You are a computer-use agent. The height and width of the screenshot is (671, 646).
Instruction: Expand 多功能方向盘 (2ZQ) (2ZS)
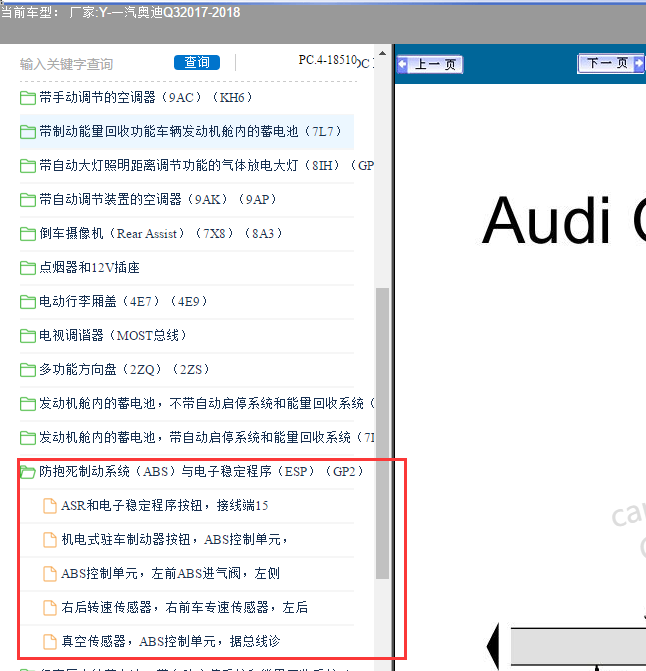pos(124,369)
